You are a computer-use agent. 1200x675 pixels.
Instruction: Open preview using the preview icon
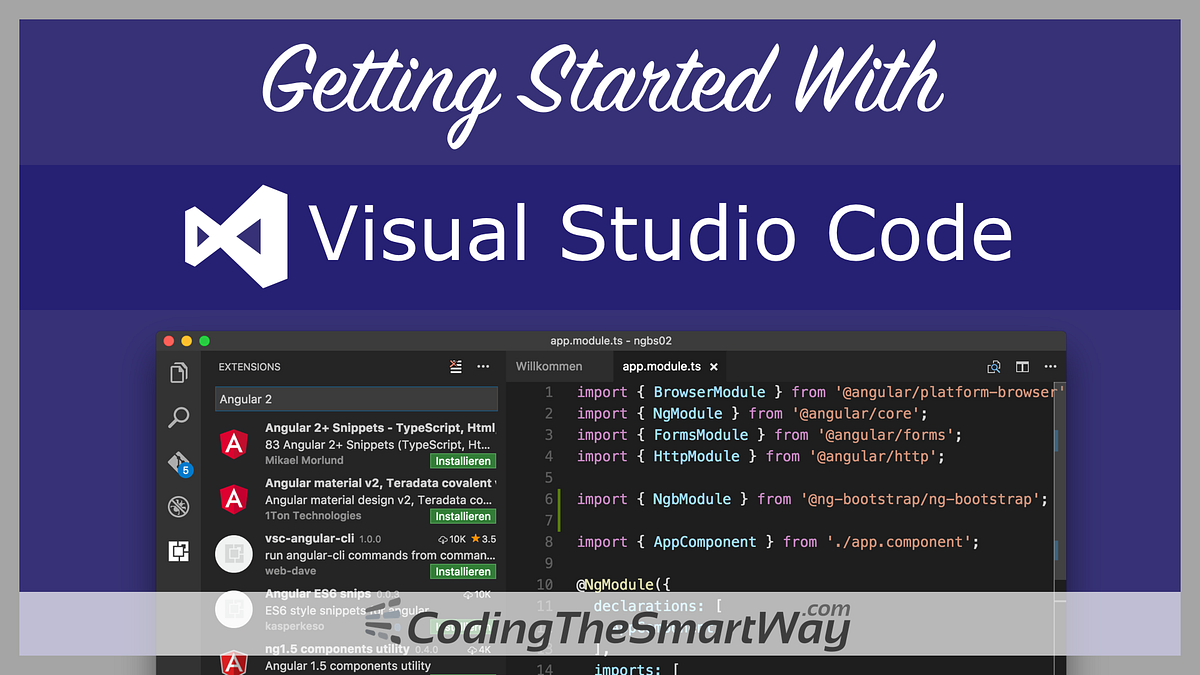tap(994, 366)
